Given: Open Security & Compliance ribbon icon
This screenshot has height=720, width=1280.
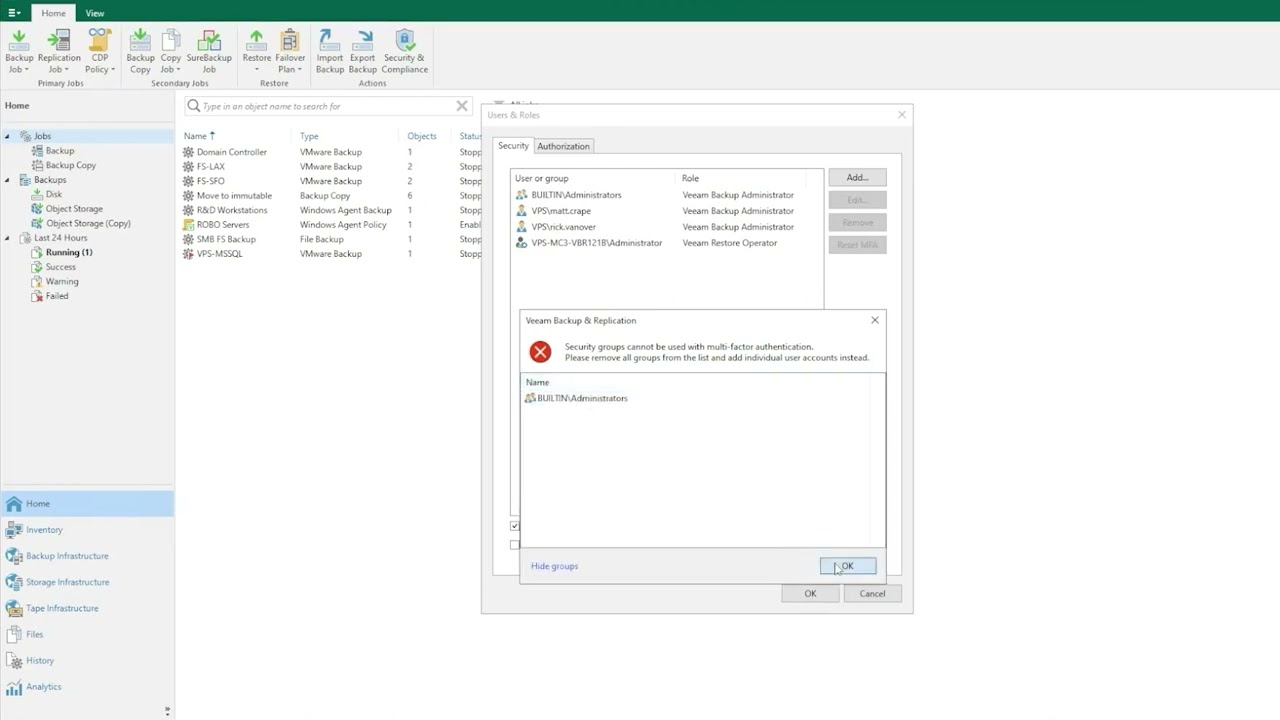Looking at the screenshot, I should click(405, 51).
